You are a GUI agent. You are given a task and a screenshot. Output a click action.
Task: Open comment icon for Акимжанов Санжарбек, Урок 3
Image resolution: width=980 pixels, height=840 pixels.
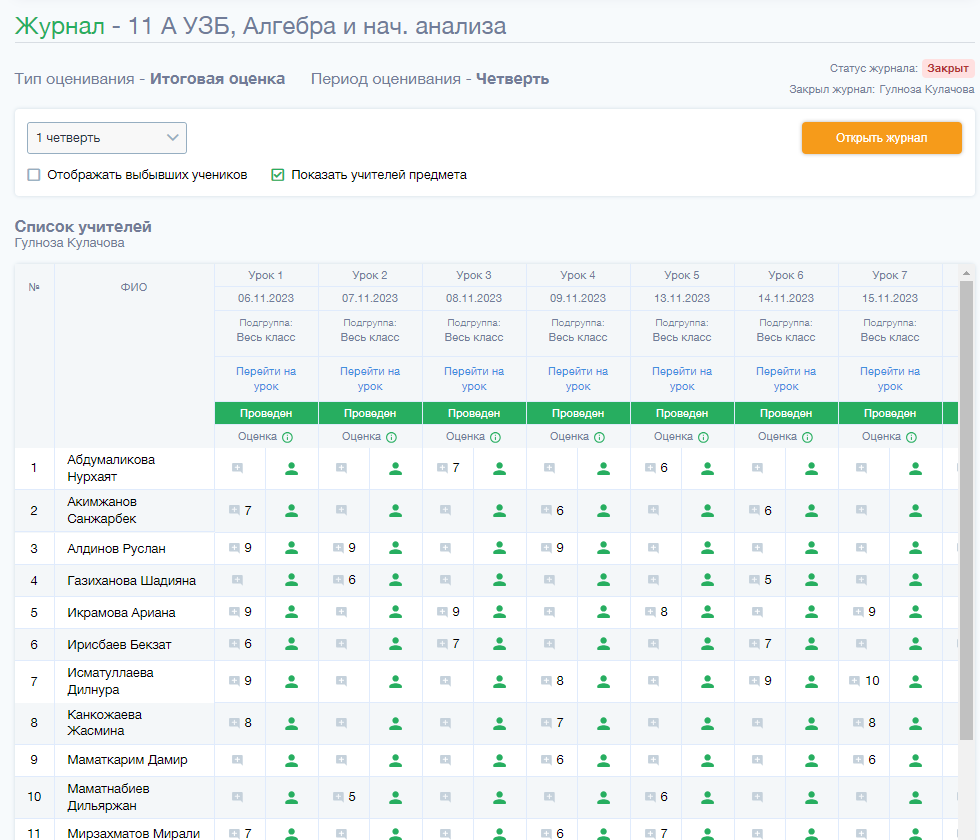[x=446, y=510]
